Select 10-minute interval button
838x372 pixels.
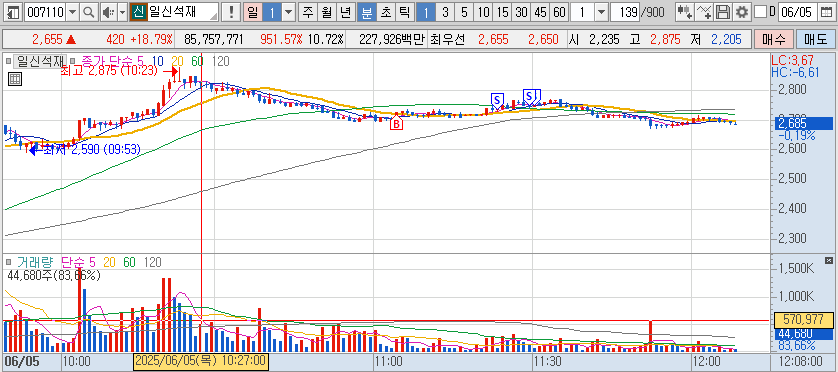(x=483, y=12)
